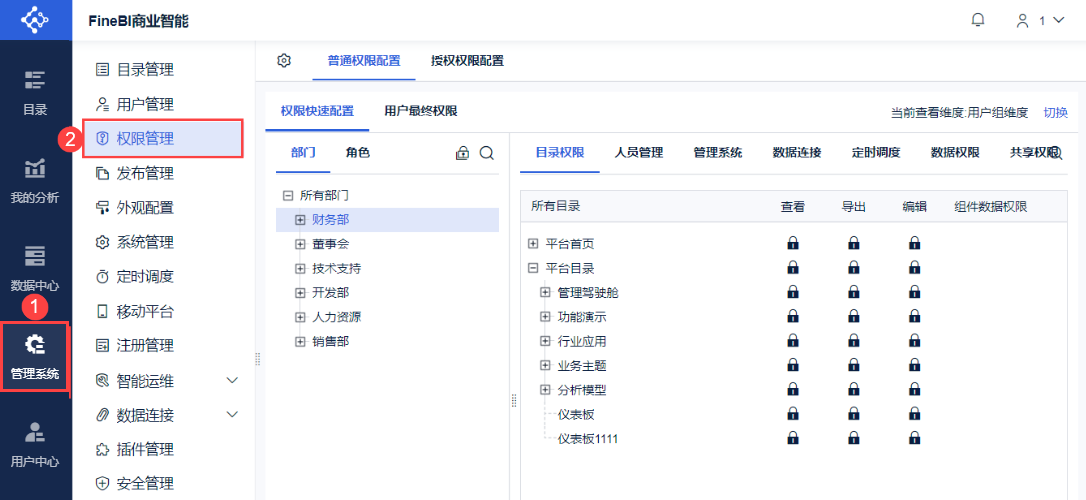Collapse the 平台目录 tree node
The height and width of the screenshot is (500, 1086).
533,268
